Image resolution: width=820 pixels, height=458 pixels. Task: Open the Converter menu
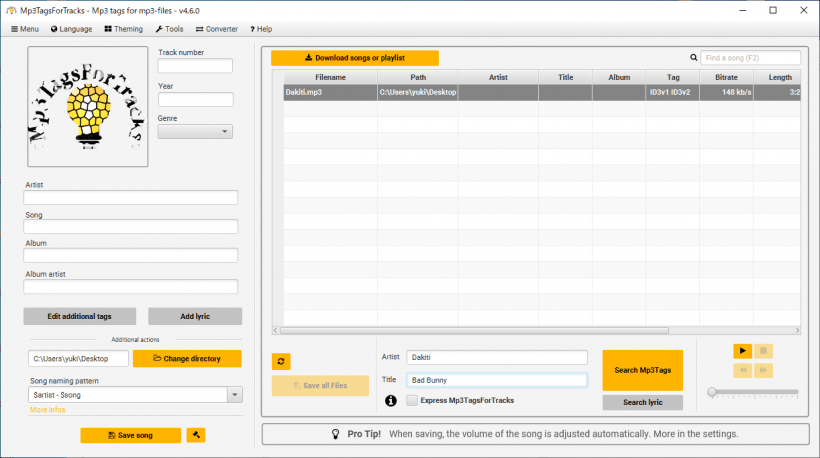(x=217, y=29)
